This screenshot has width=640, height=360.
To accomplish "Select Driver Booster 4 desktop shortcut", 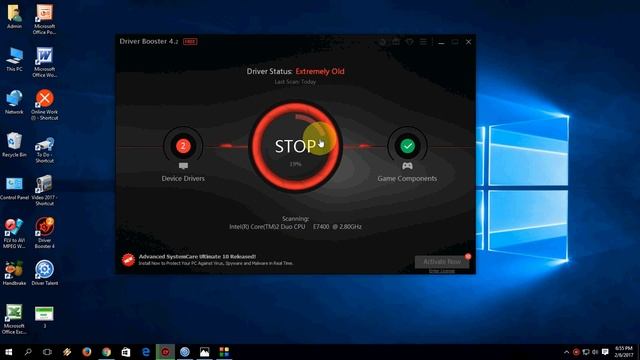I will pyautogui.click(x=44, y=233).
